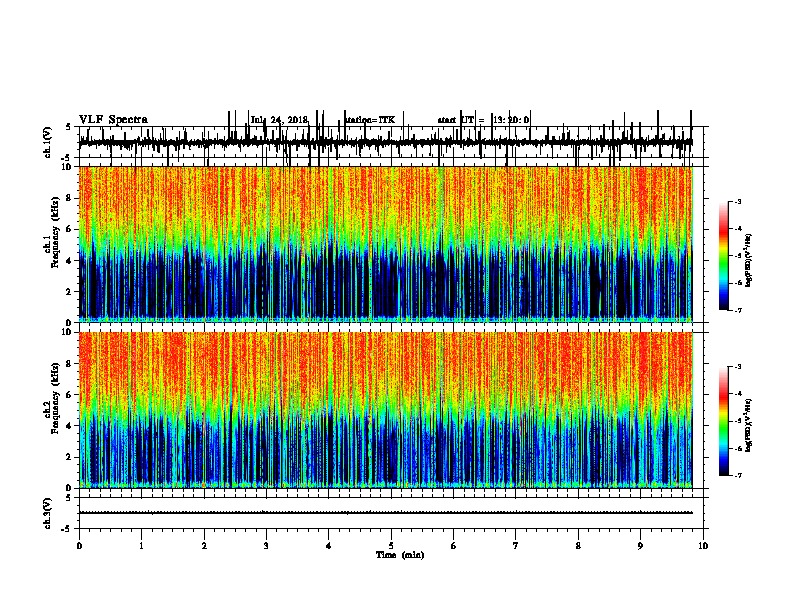Click the "8" tick on the time axis
Viewport: 792px width, 612px height.
pos(578,546)
